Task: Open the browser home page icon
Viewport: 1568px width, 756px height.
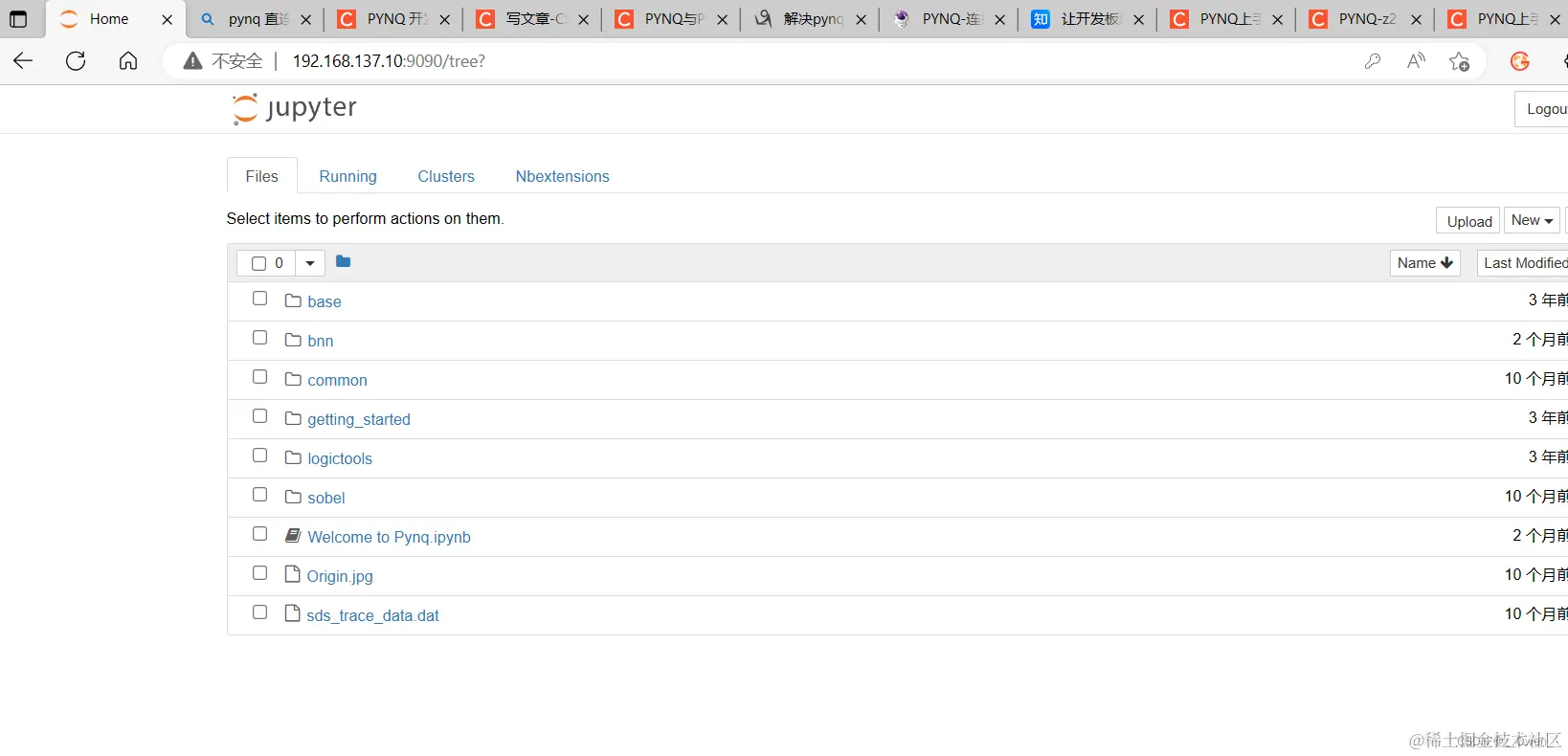Action: [x=128, y=61]
